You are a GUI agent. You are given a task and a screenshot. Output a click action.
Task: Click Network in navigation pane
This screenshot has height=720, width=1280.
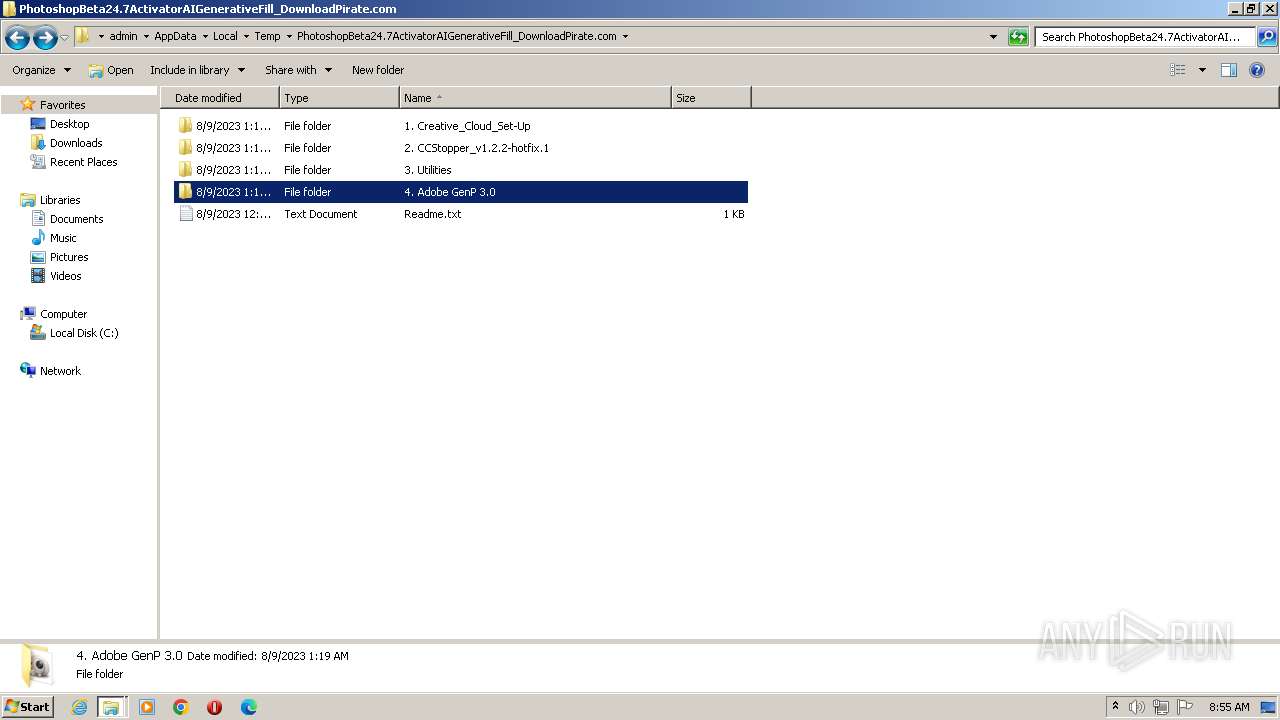[x=60, y=371]
